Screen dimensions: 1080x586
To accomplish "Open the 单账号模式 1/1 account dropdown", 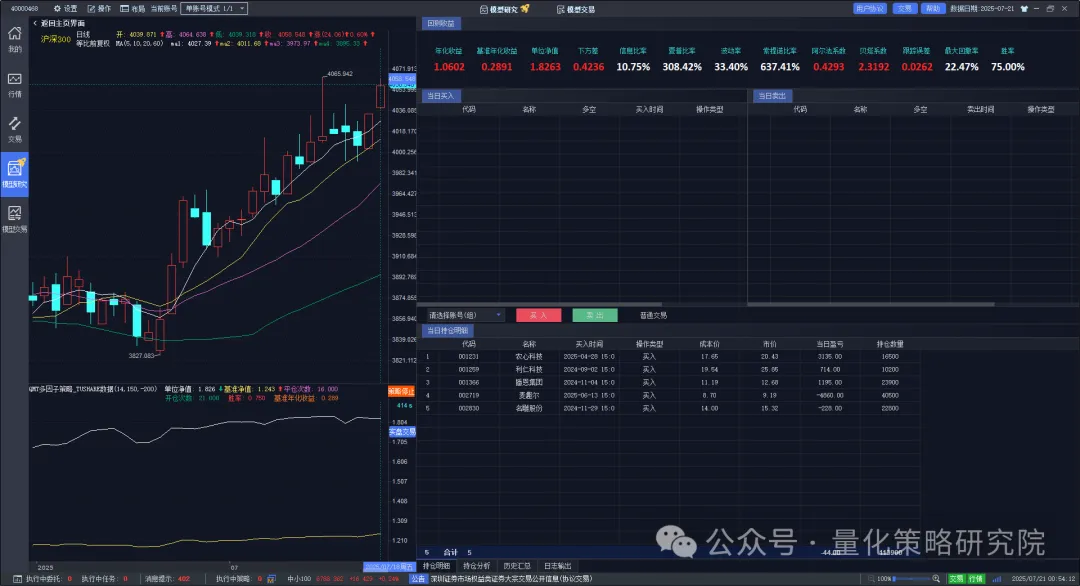I will (214, 9).
